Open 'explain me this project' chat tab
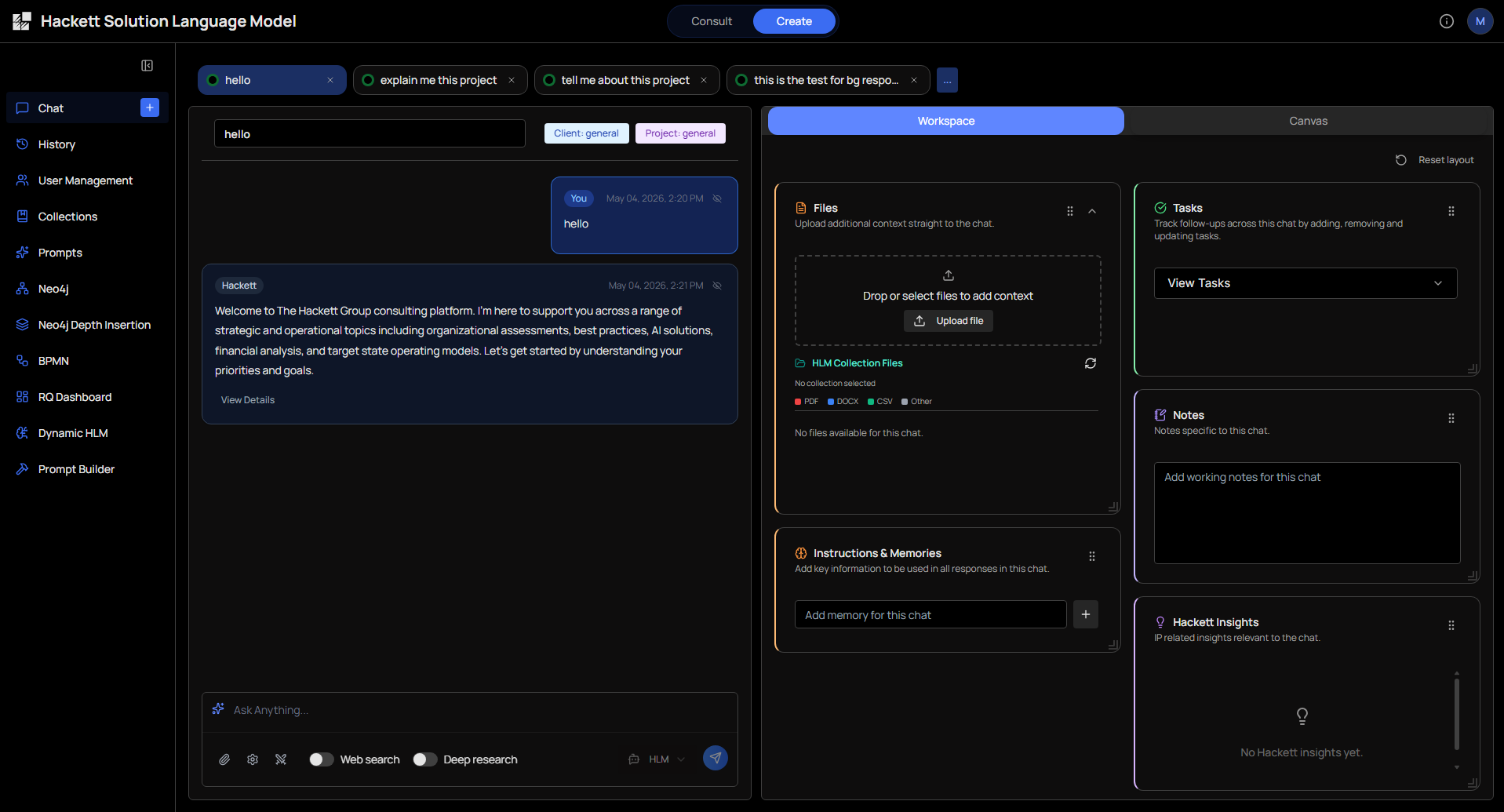 point(439,80)
